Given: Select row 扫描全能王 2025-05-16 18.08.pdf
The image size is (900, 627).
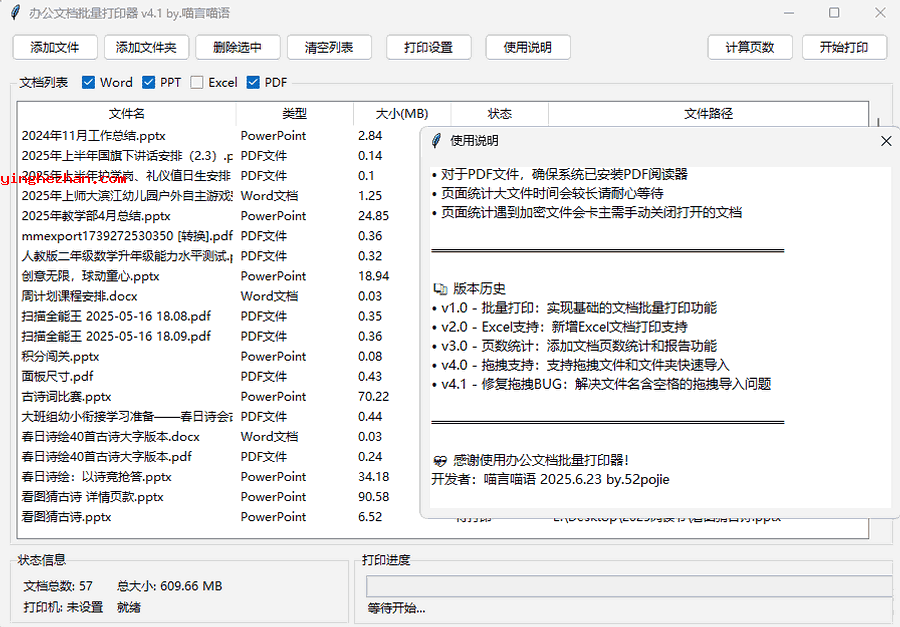Looking at the screenshot, I should click(x=219, y=316).
